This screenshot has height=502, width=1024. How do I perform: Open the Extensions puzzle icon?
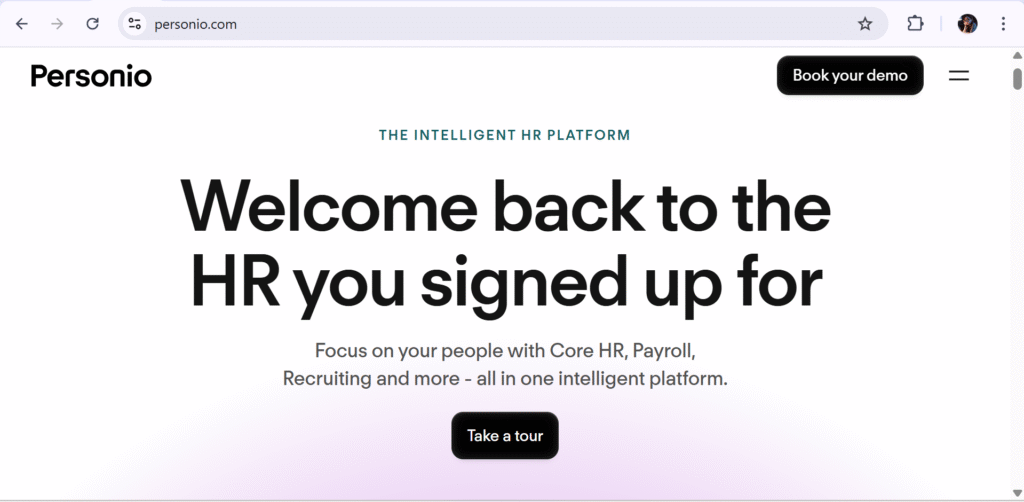915,24
